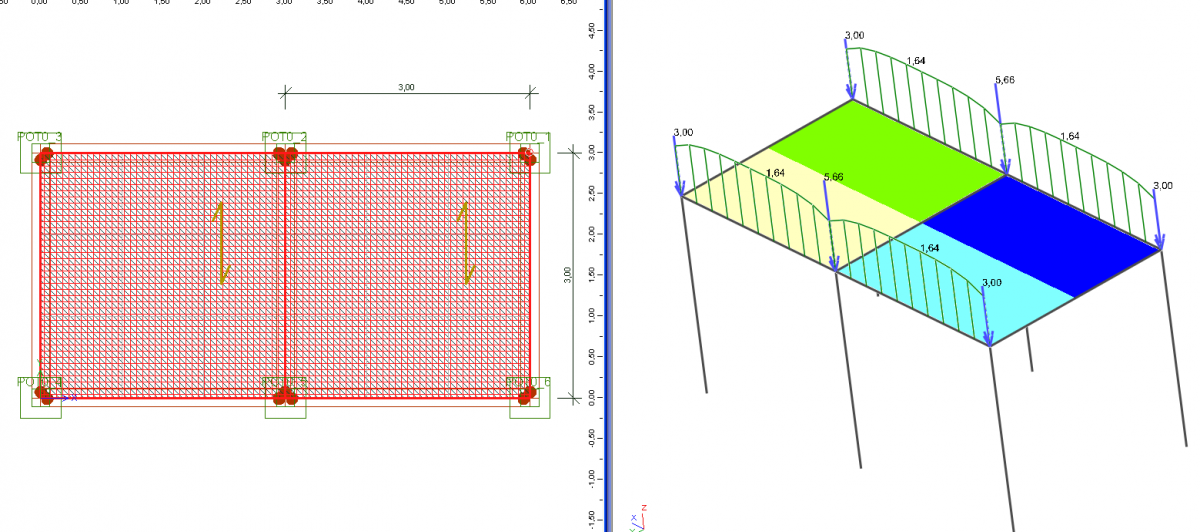The height and width of the screenshot is (532, 1200).
Task: Click the 3,00 load value at the far left corner
Action: click(x=683, y=133)
